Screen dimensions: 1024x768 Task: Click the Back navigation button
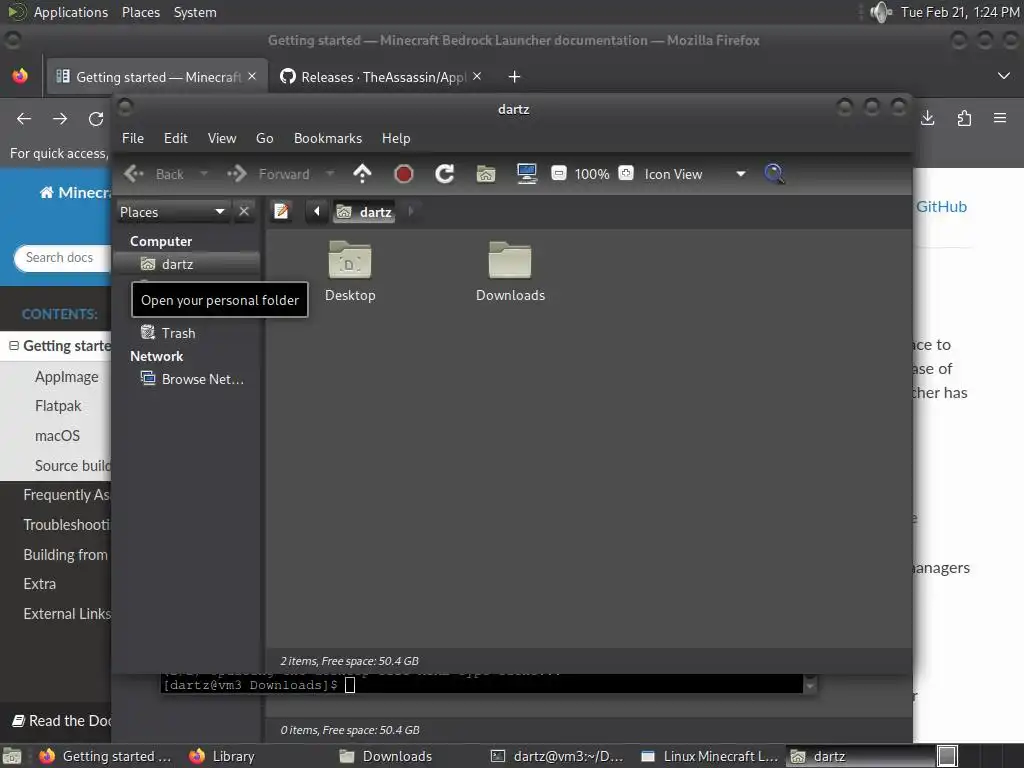point(155,174)
